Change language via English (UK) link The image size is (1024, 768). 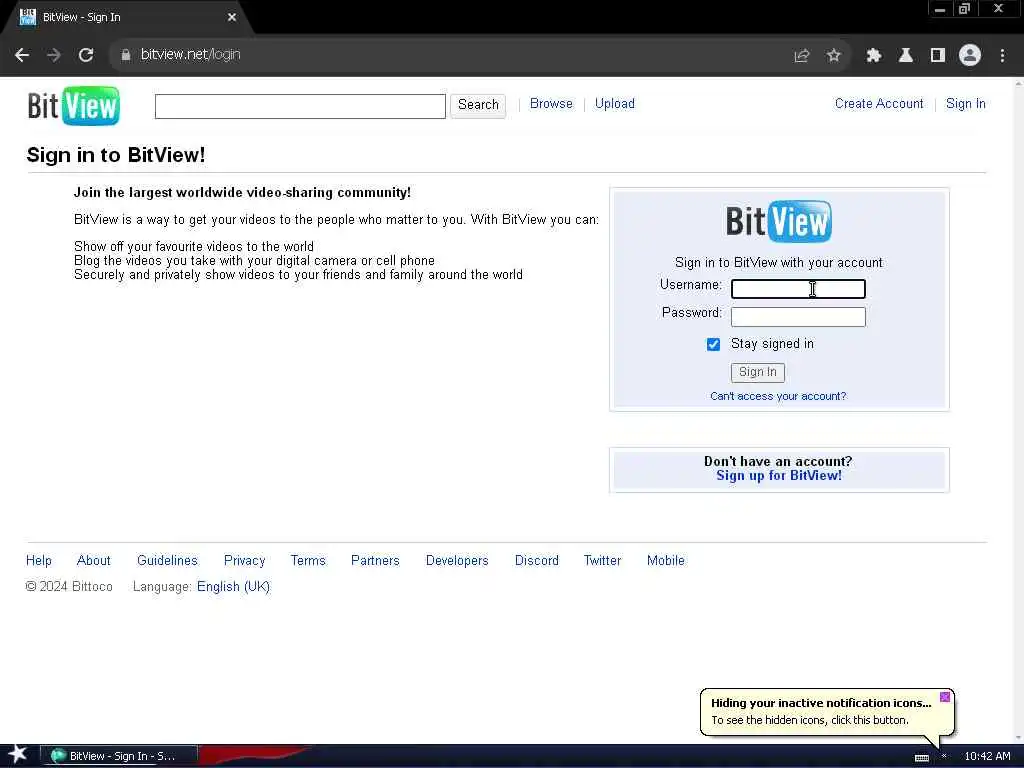click(x=233, y=586)
